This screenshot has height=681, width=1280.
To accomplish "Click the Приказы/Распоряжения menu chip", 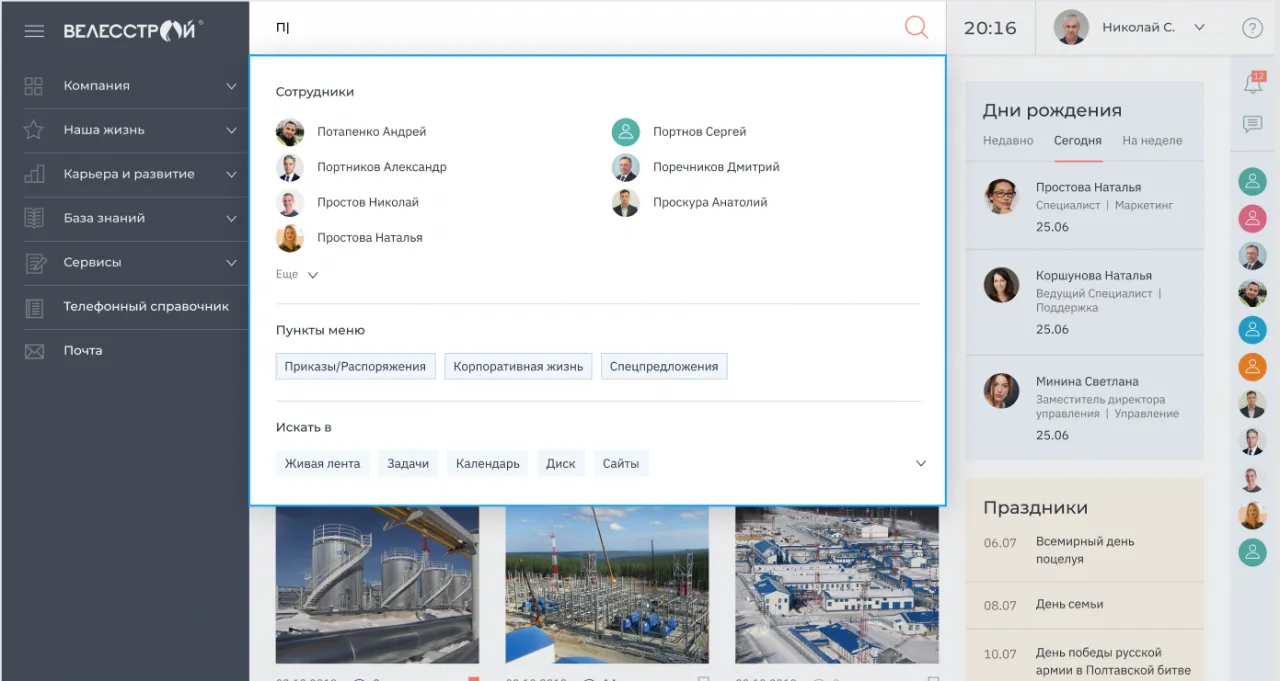I will pyautogui.click(x=355, y=367).
